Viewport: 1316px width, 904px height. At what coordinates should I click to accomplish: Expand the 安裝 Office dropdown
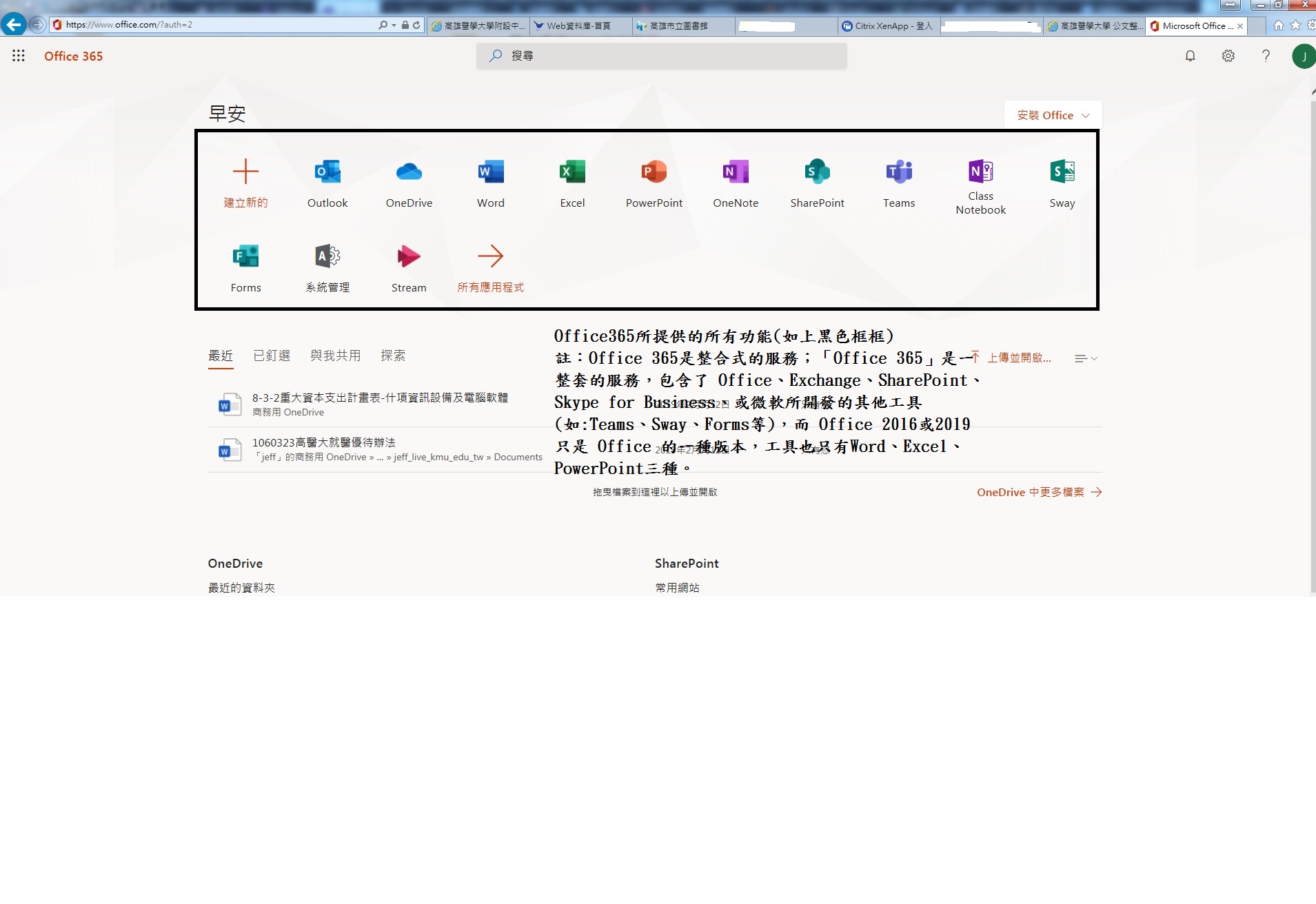(1053, 115)
